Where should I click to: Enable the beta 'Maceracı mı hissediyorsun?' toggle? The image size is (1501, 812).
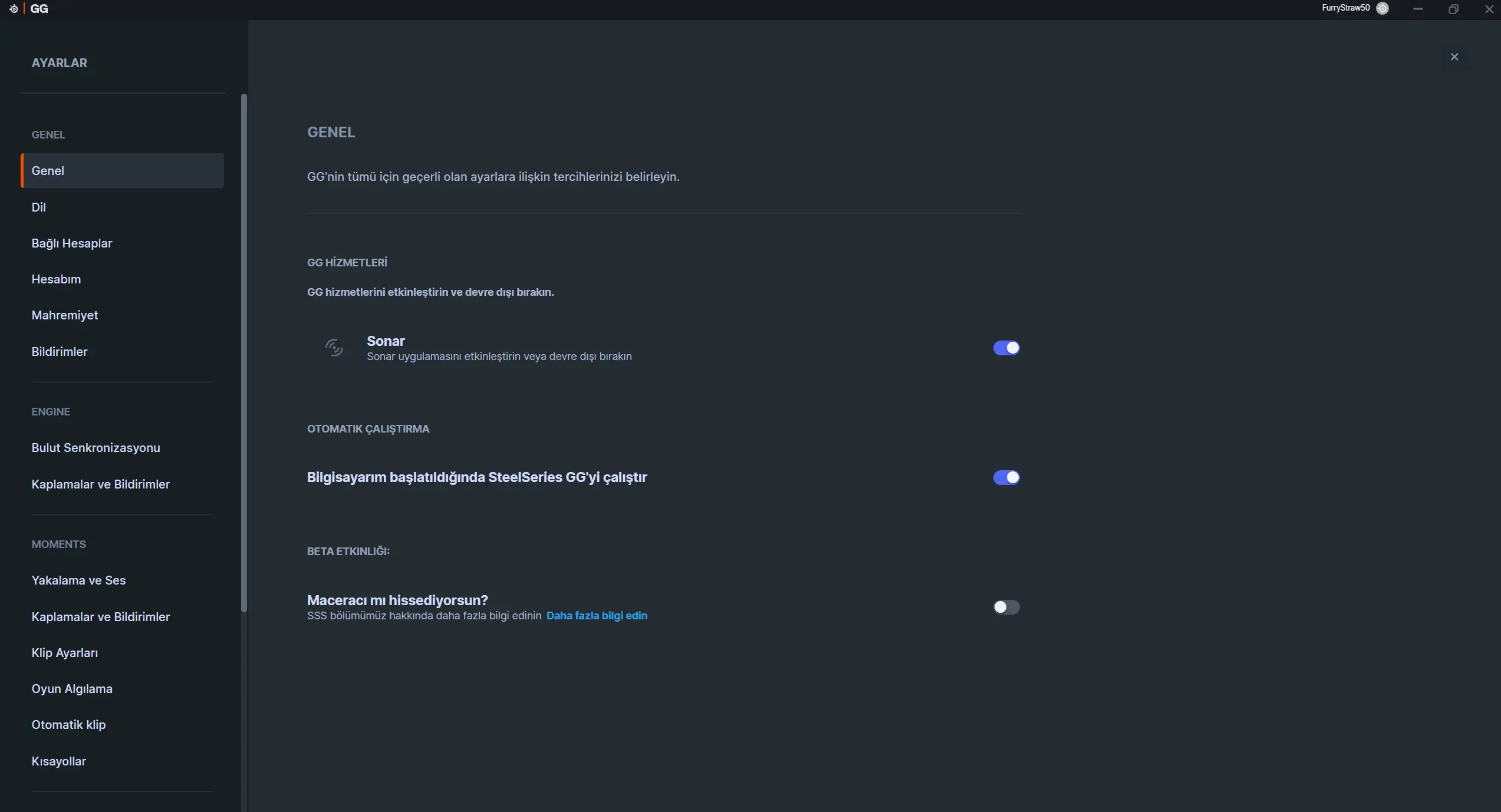tap(1006, 607)
